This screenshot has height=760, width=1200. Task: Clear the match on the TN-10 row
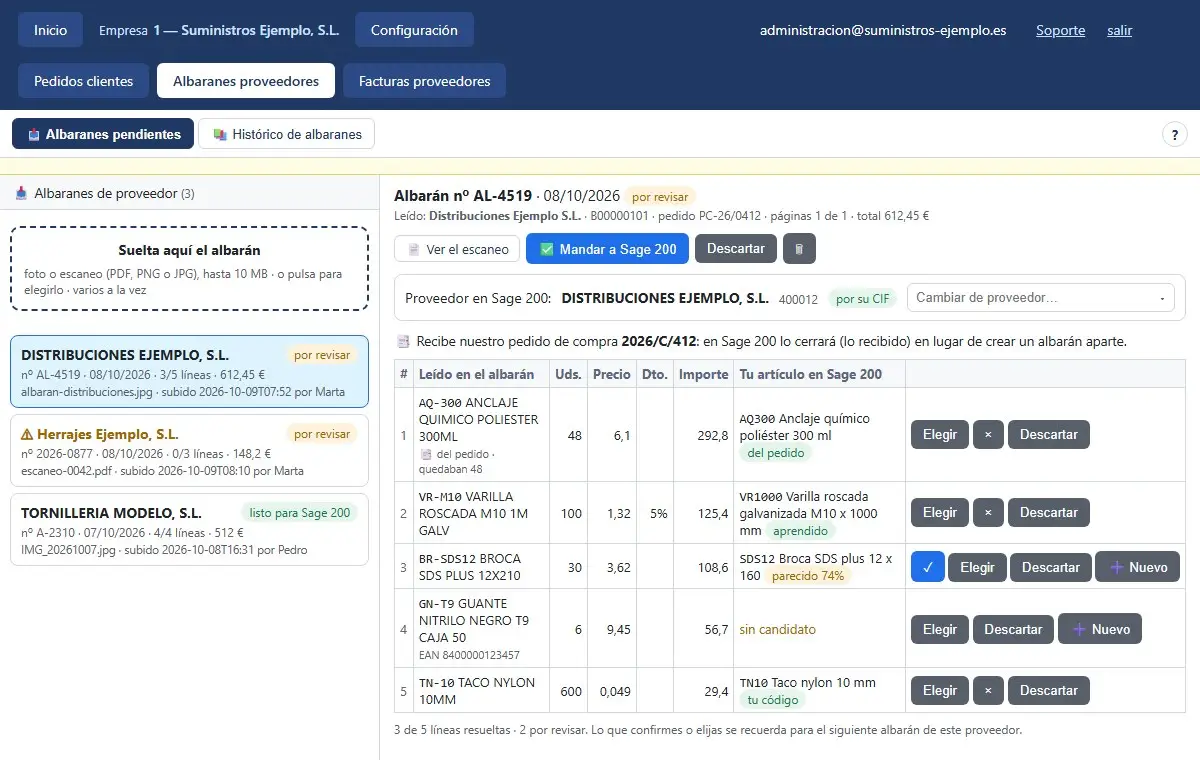point(988,691)
